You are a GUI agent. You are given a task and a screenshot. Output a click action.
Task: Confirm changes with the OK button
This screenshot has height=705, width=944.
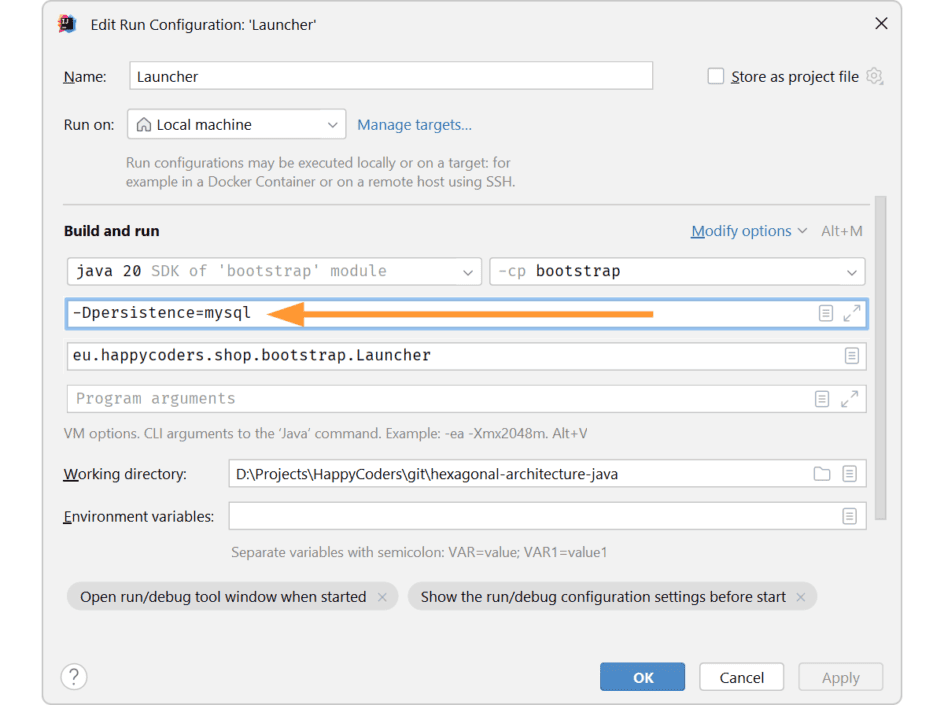coord(642,676)
